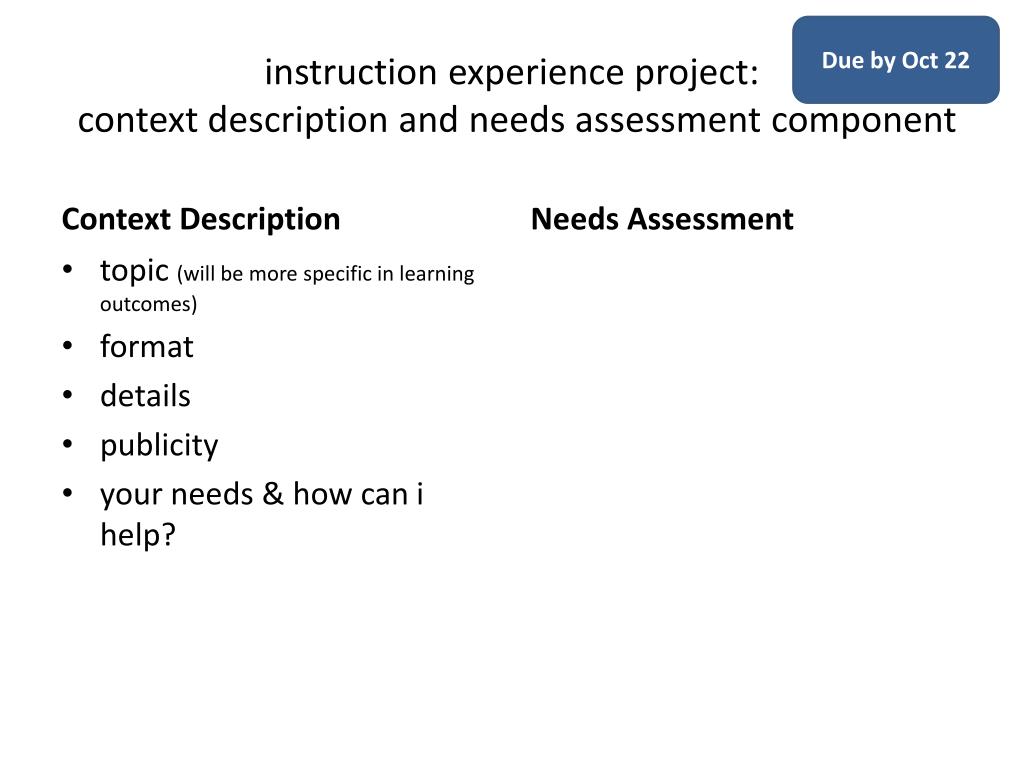Click the bullet point beside 'your needs'
This screenshot has height=768, width=1024.
click(68, 492)
